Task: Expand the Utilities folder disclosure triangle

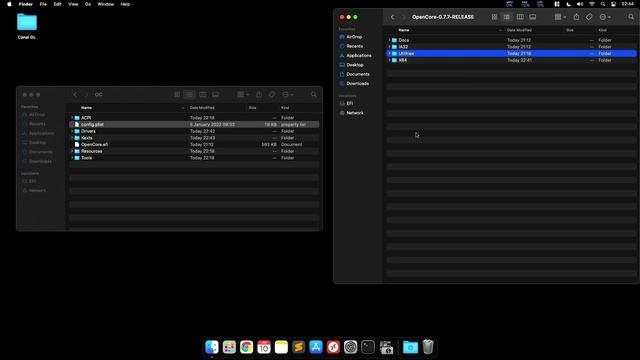Action: coord(389,53)
